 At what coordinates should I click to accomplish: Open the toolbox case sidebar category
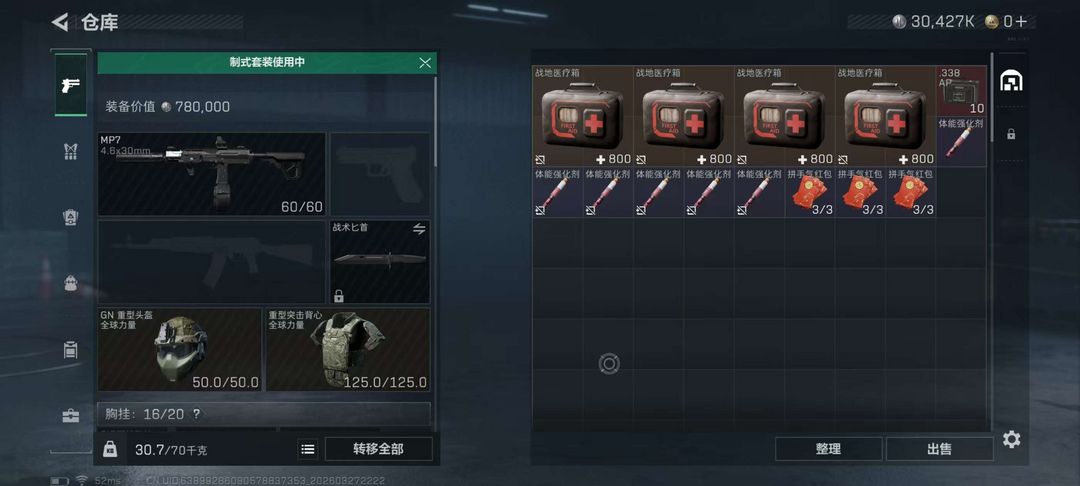(x=70, y=416)
